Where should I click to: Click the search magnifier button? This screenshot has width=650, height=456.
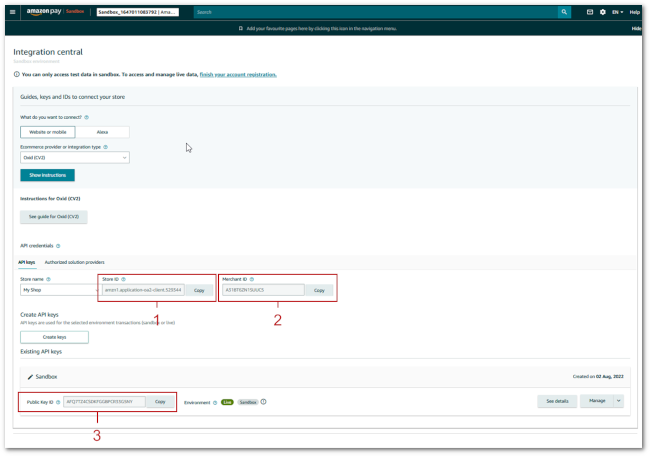click(x=565, y=12)
